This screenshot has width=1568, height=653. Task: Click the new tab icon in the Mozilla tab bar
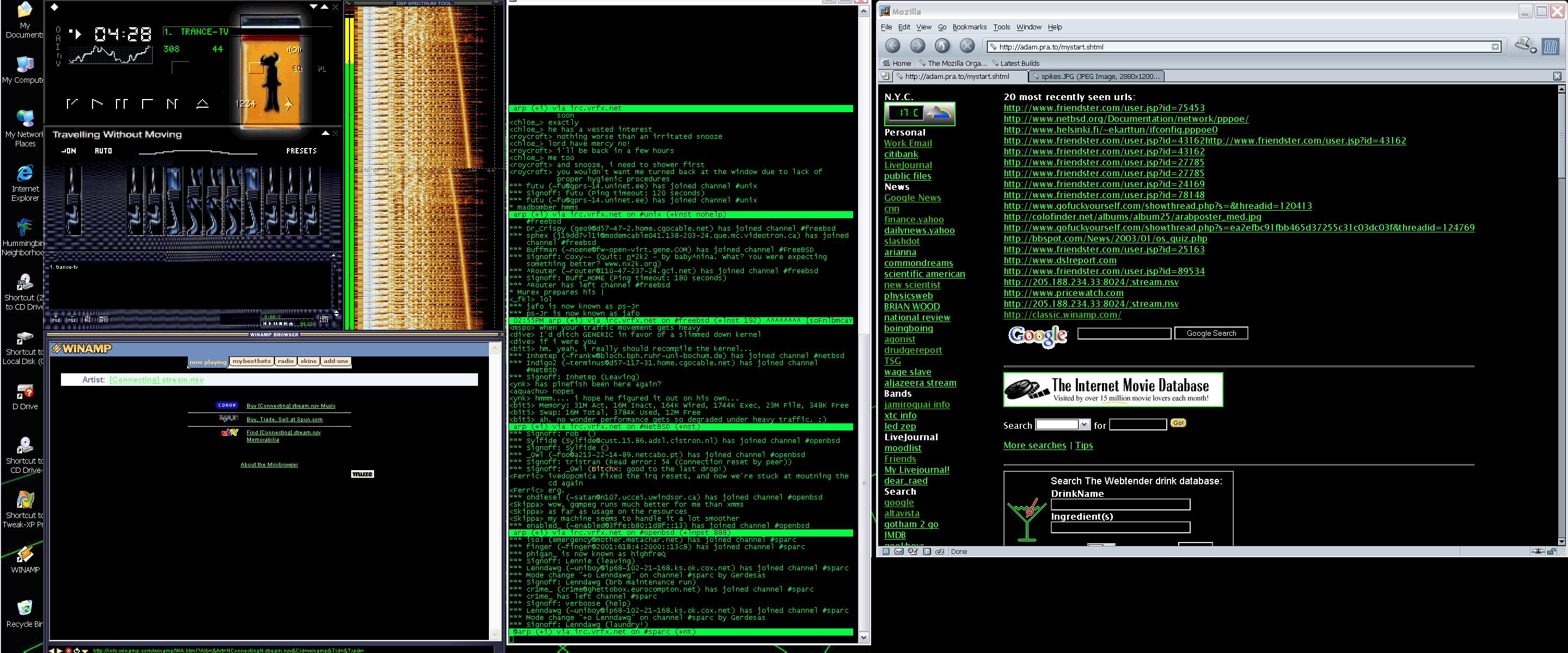pyautogui.click(x=886, y=76)
